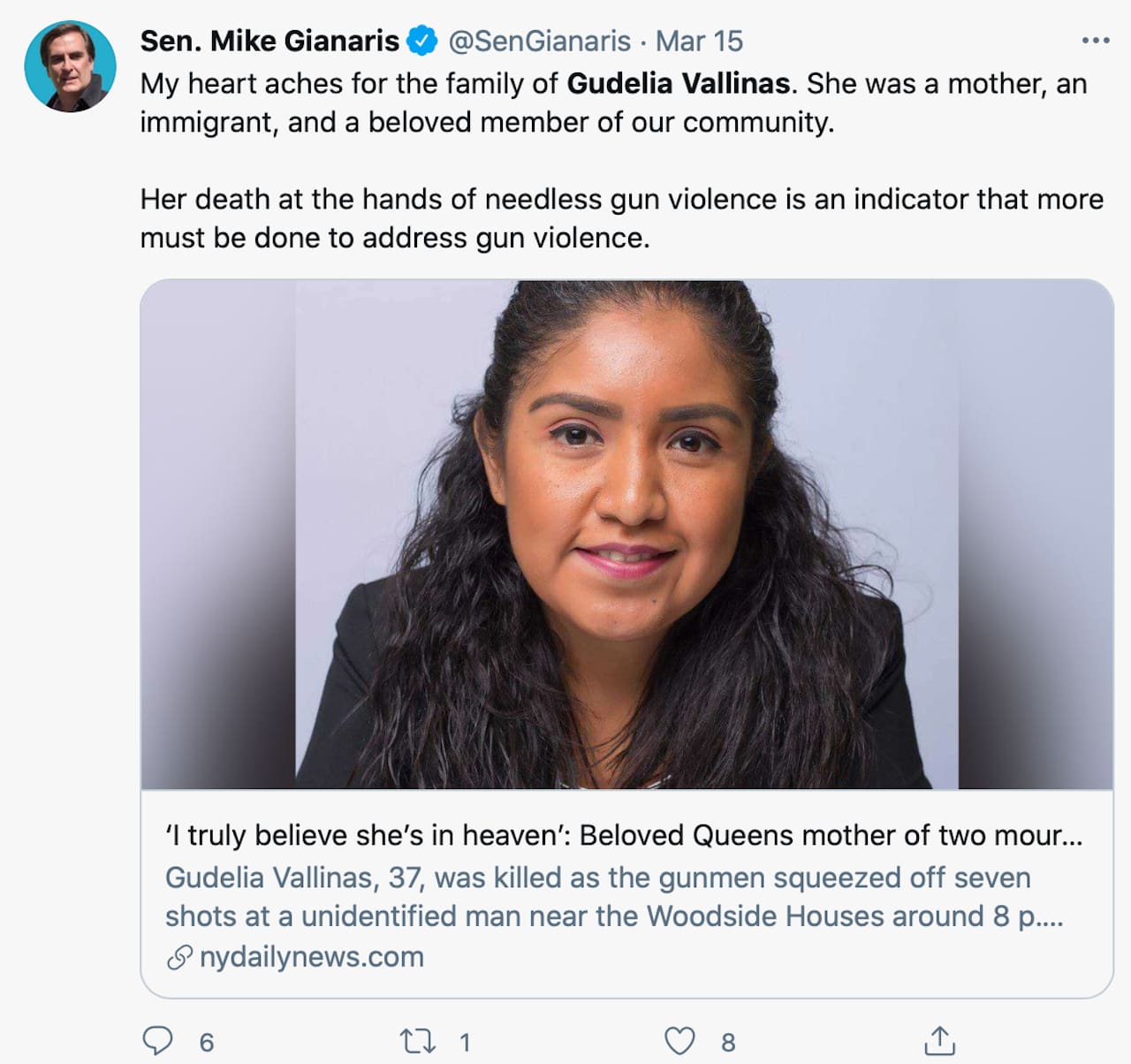The image size is (1131, 1064).
Task: Click the reply count of 6
Action: (207, 1043)
